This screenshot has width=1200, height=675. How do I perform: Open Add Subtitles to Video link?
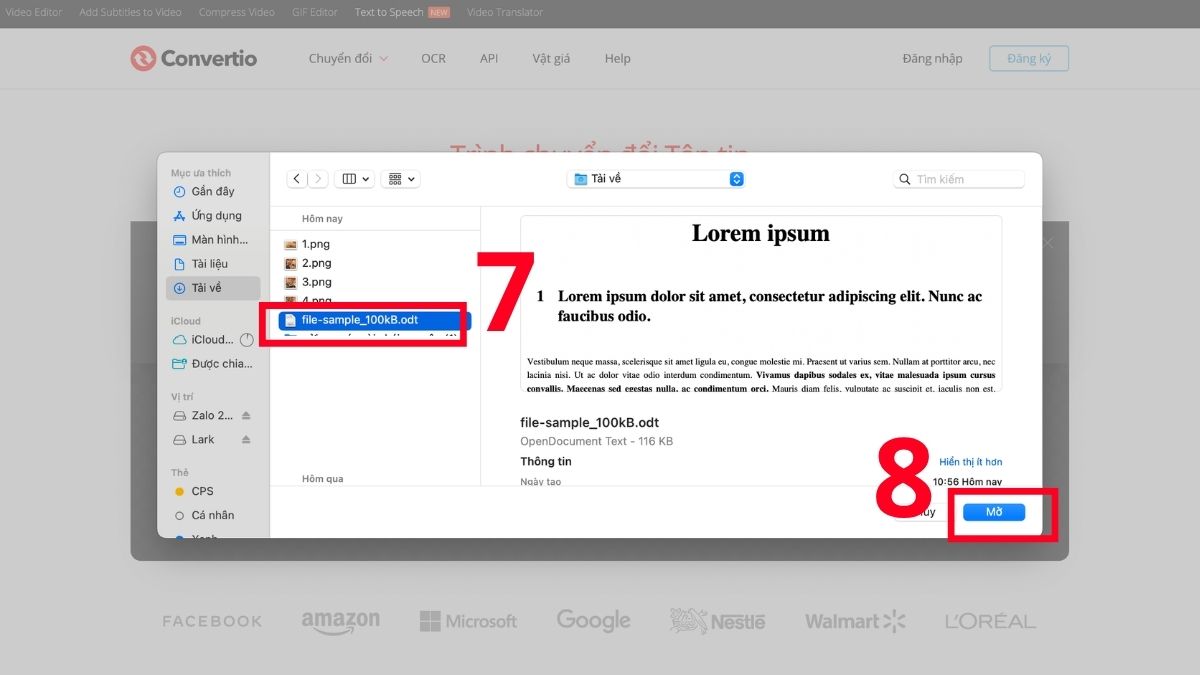(130, 12)
